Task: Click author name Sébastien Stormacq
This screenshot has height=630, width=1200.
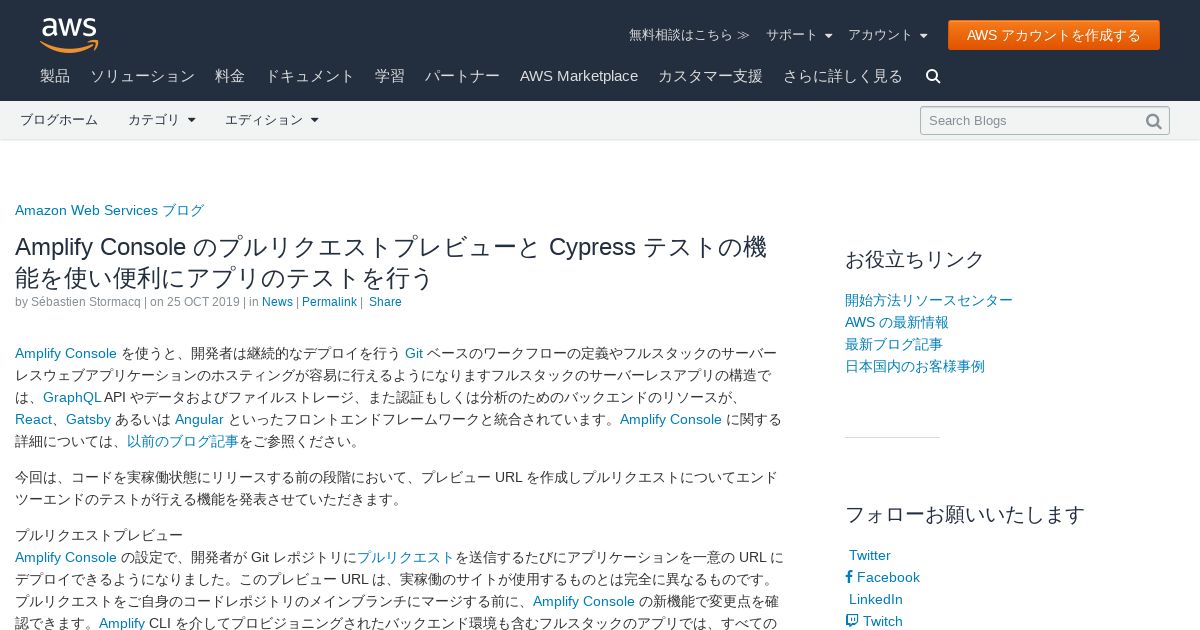Action: click(86, 302)
